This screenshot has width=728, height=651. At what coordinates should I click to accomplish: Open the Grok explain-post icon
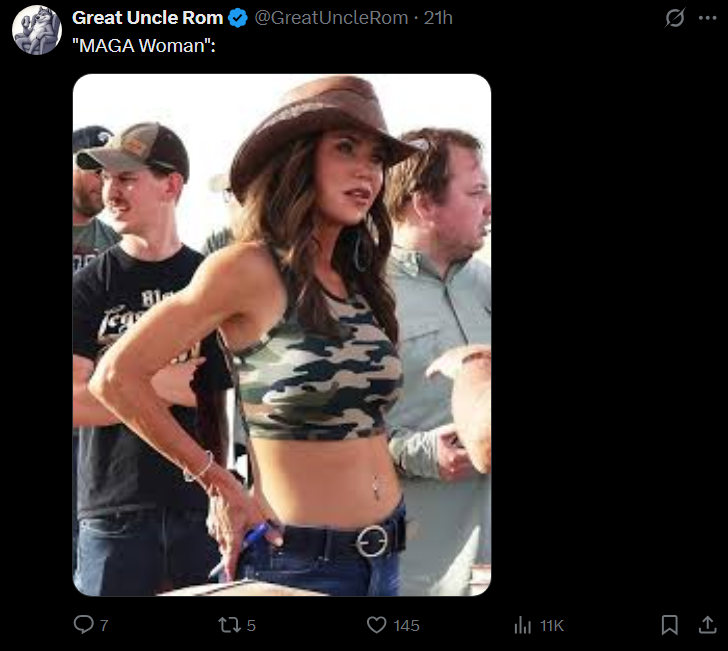[x=675, y=18]
